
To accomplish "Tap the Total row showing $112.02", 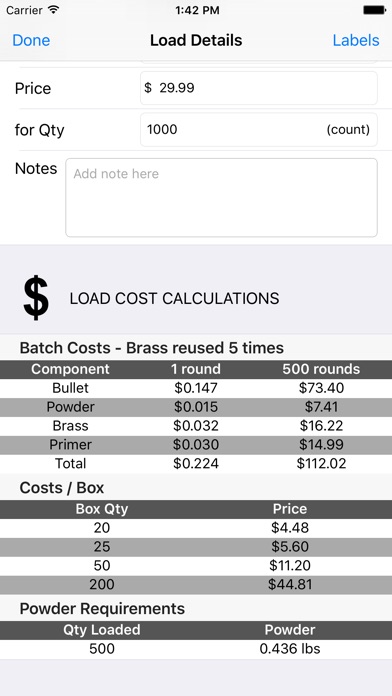I will 196,464.
